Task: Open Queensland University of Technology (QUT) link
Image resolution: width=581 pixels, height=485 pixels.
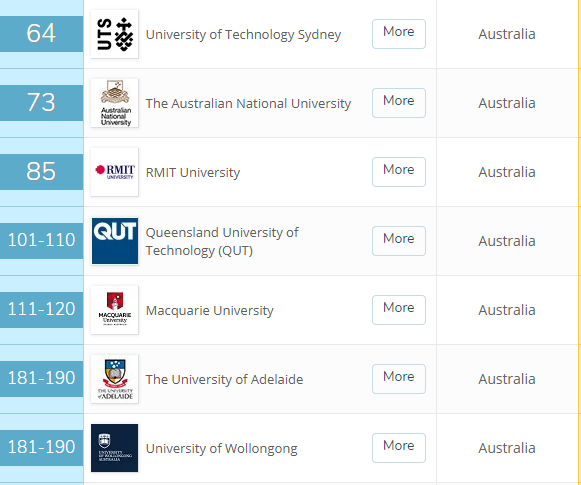Action: point(222,241)
